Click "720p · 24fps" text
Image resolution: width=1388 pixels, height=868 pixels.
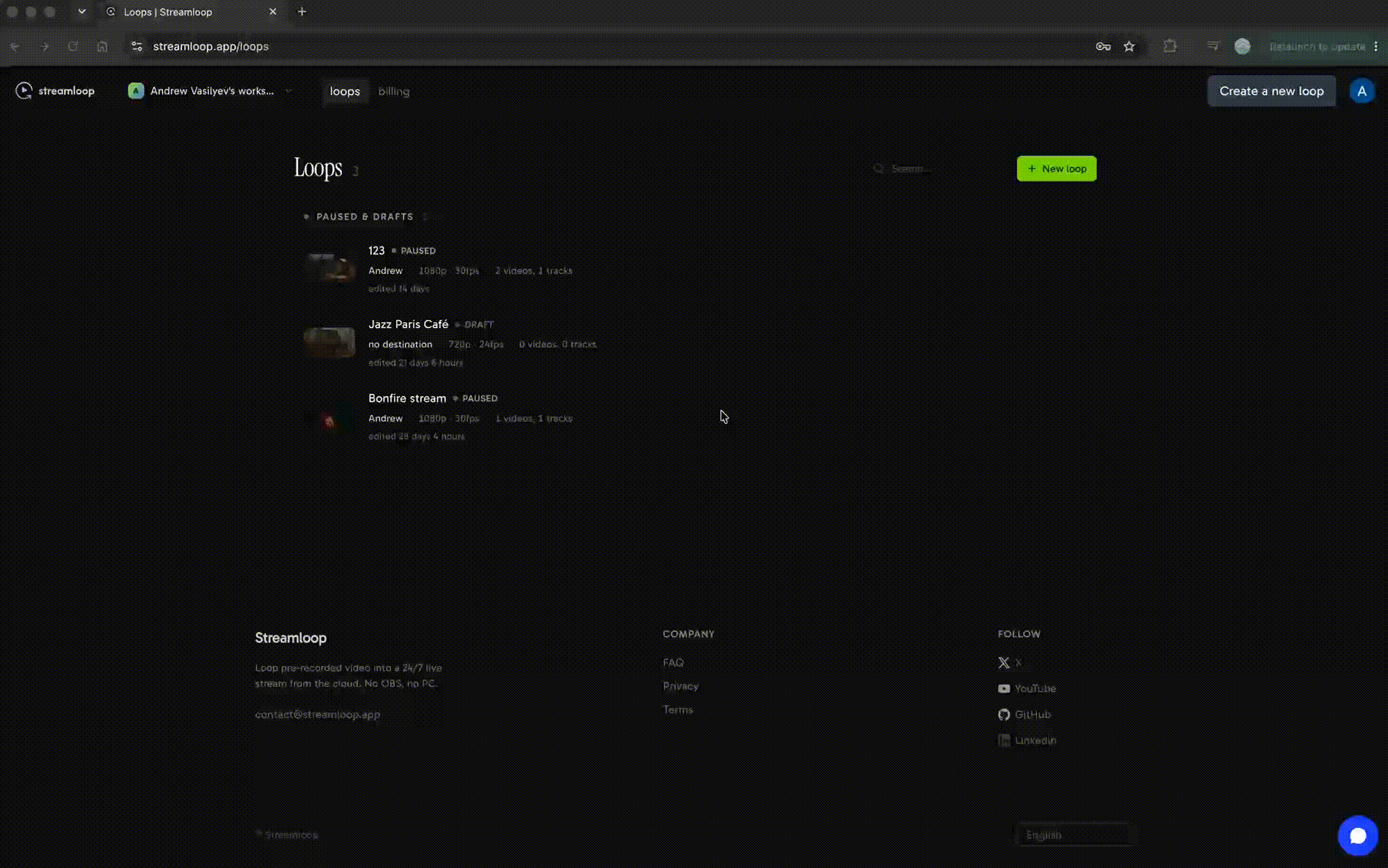[x=476, y=344]
